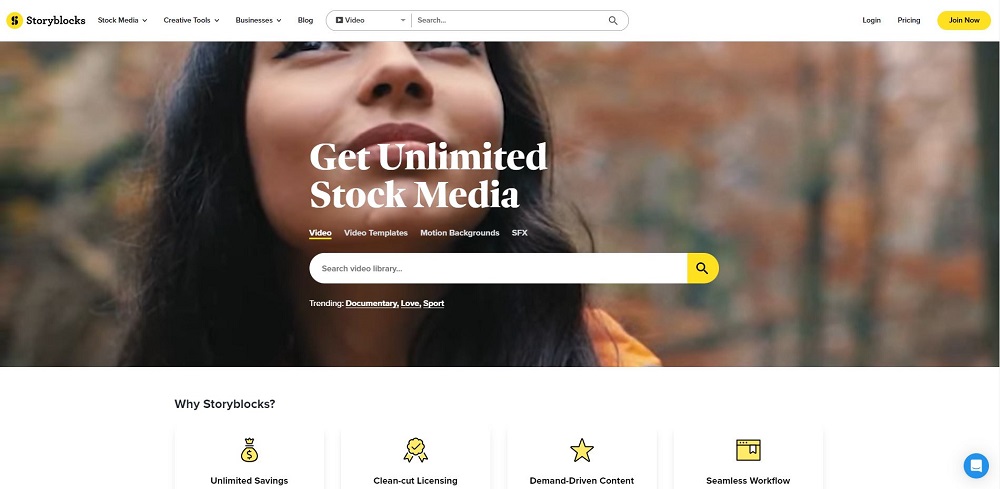Go to the Pricing page

909,20
